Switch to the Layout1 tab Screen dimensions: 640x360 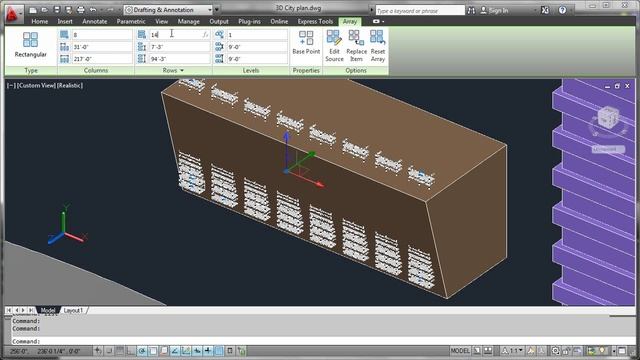[x=73, y=310]
